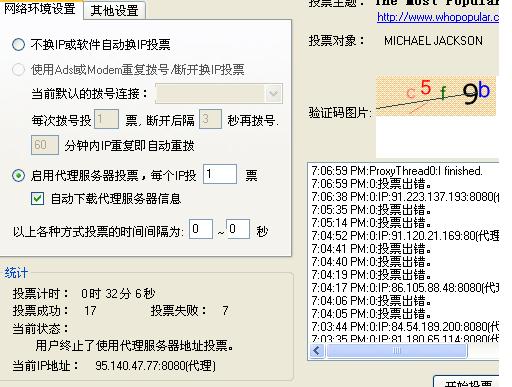This screenshot has width=512, height=387.
Task: Click the 投票计时 value 0时 32分 6秒
Action: click(118, 294)
